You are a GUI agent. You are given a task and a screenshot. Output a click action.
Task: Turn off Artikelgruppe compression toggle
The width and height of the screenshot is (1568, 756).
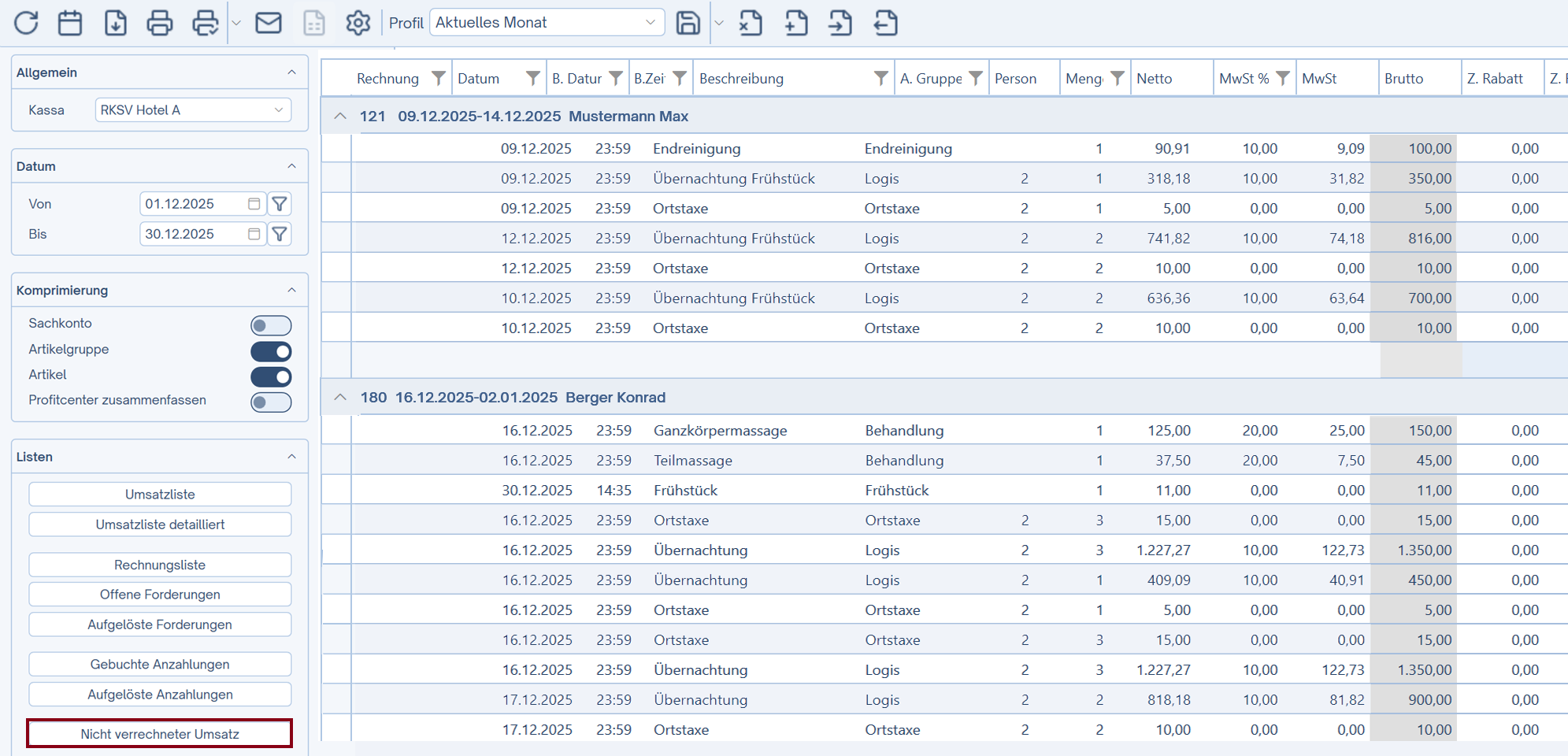[271, 351]
